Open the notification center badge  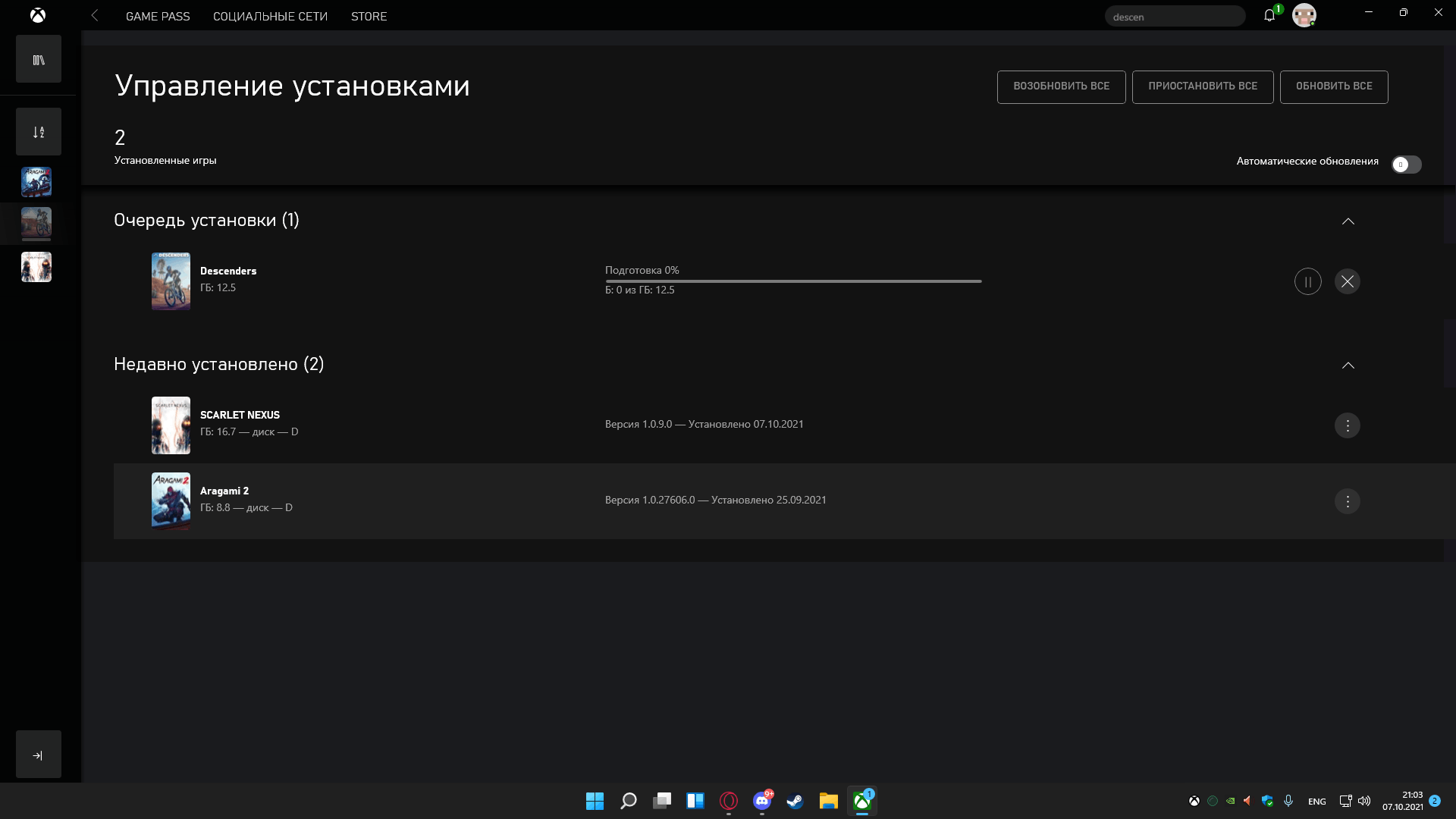pyautogui.click(x=1435, y=801)
